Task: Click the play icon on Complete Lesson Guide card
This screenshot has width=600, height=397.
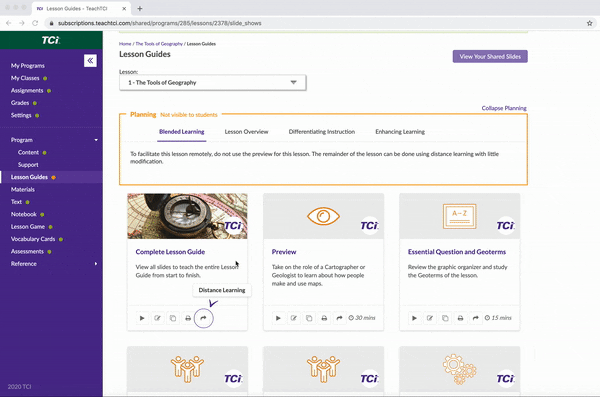Action: coord(142,318)
